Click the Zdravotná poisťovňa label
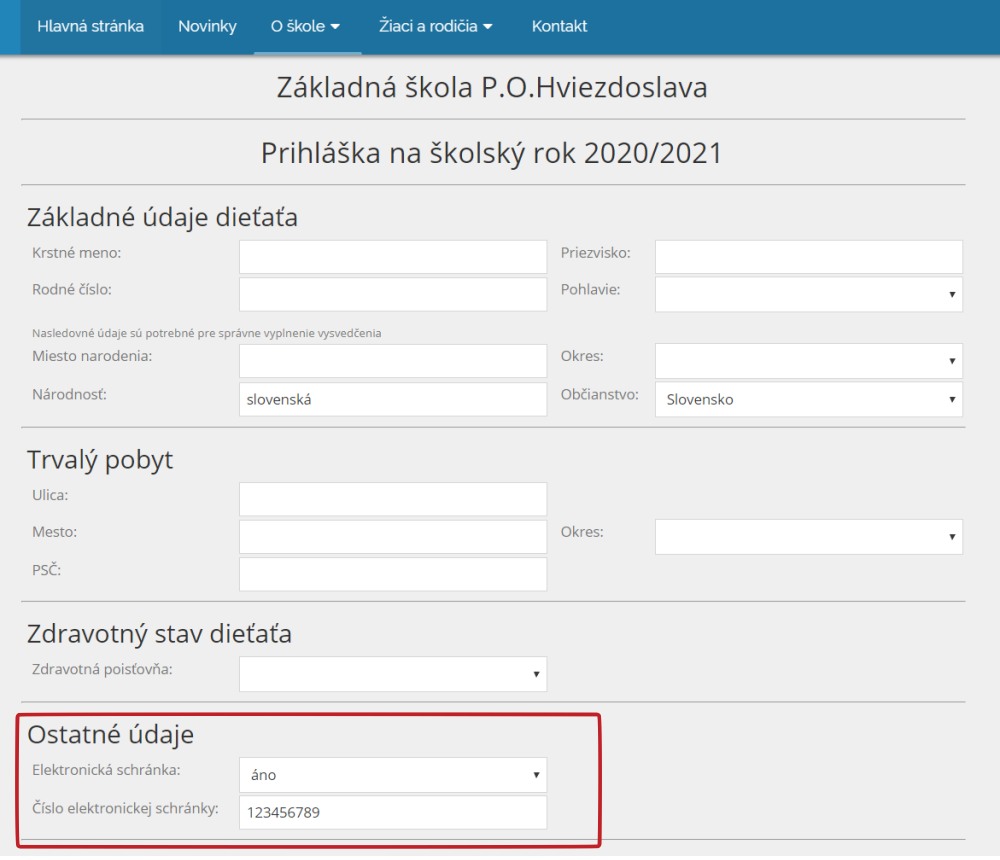Viewport: 1000px width, 860px height. pyautogui.click(x=102, y=669)
